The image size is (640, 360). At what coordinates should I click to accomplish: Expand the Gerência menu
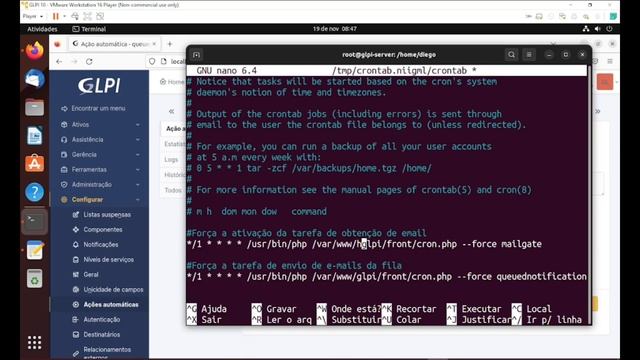point(99,155)
